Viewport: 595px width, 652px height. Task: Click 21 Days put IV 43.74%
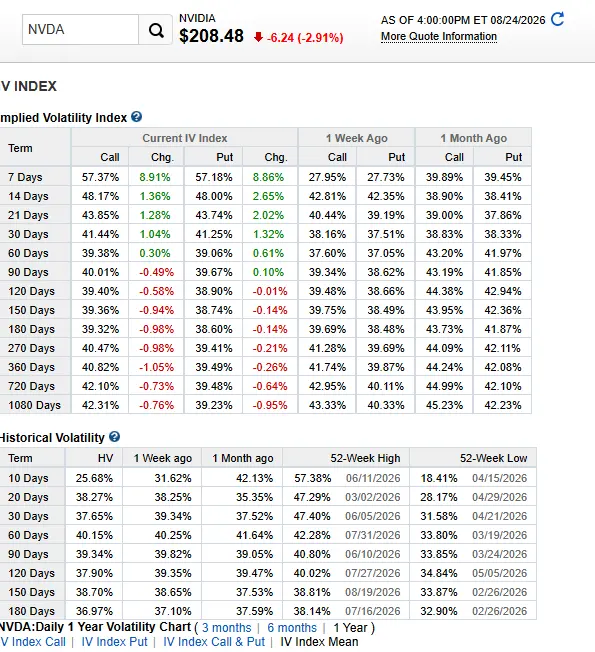coord(214,215)
